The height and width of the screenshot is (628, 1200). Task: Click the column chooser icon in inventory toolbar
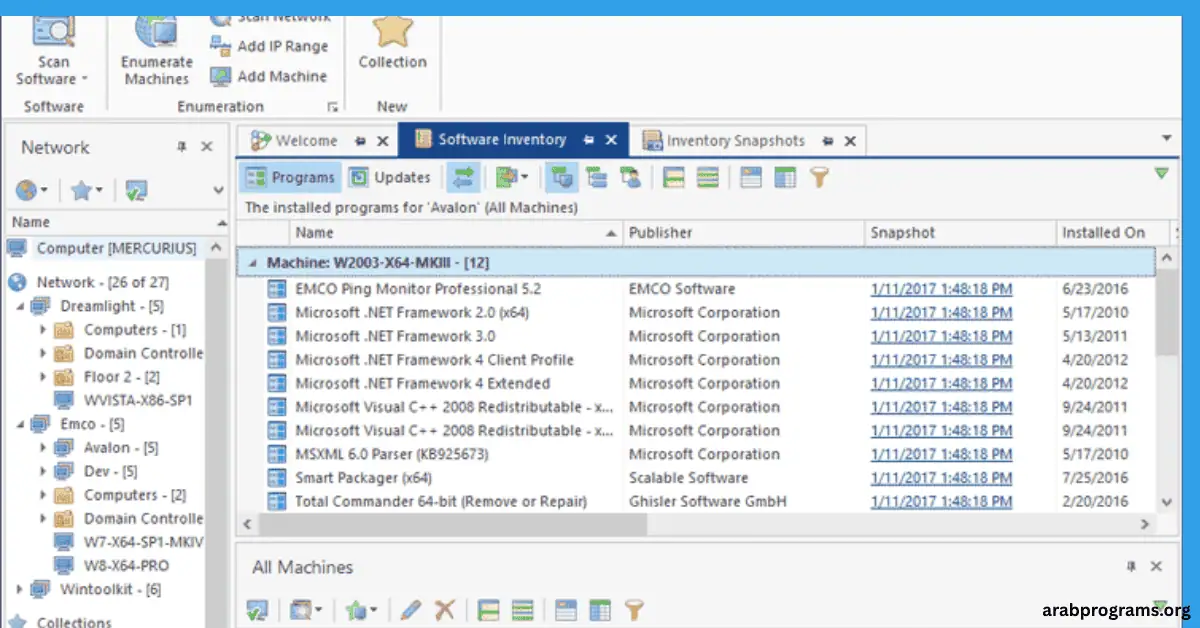click(x=785, y=178)
